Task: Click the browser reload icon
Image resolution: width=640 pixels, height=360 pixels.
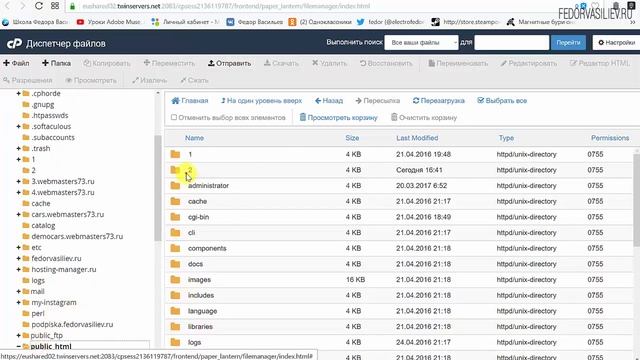Action: (39, 6)
